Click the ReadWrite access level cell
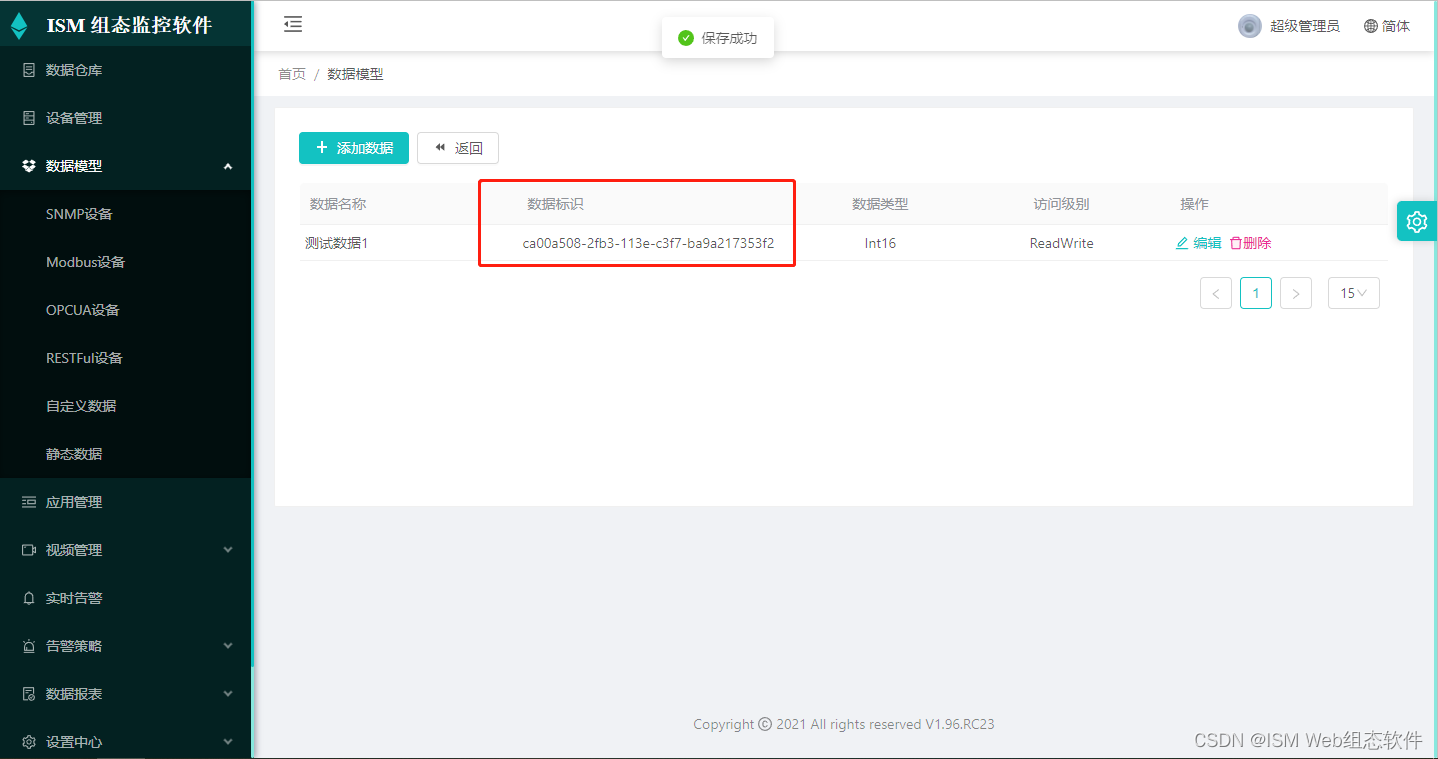The image size is (1438, 759). click(x=1062, y=243)
